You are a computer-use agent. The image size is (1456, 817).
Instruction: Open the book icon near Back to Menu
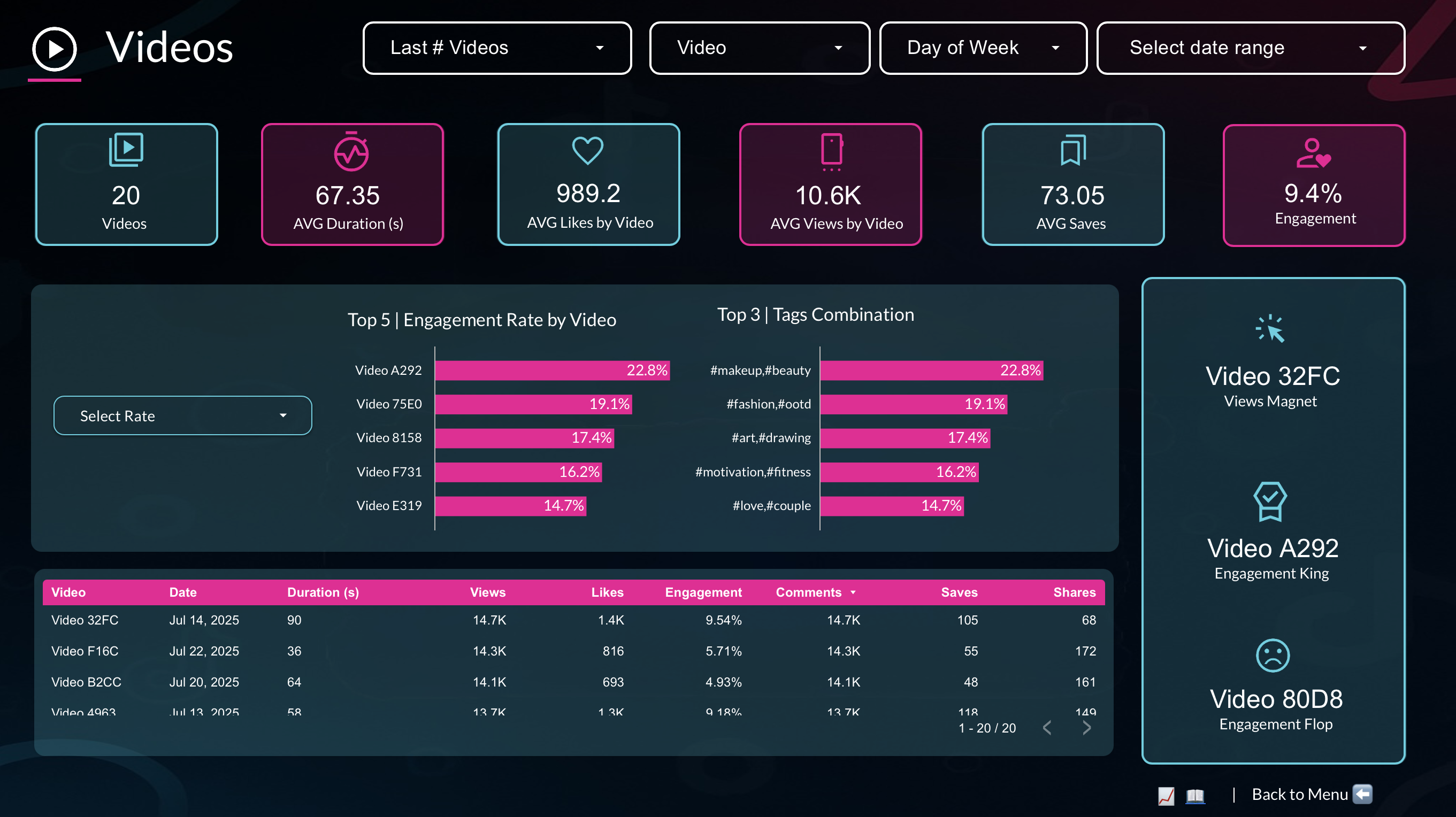pyautogui.click(x=1195, y=796)
